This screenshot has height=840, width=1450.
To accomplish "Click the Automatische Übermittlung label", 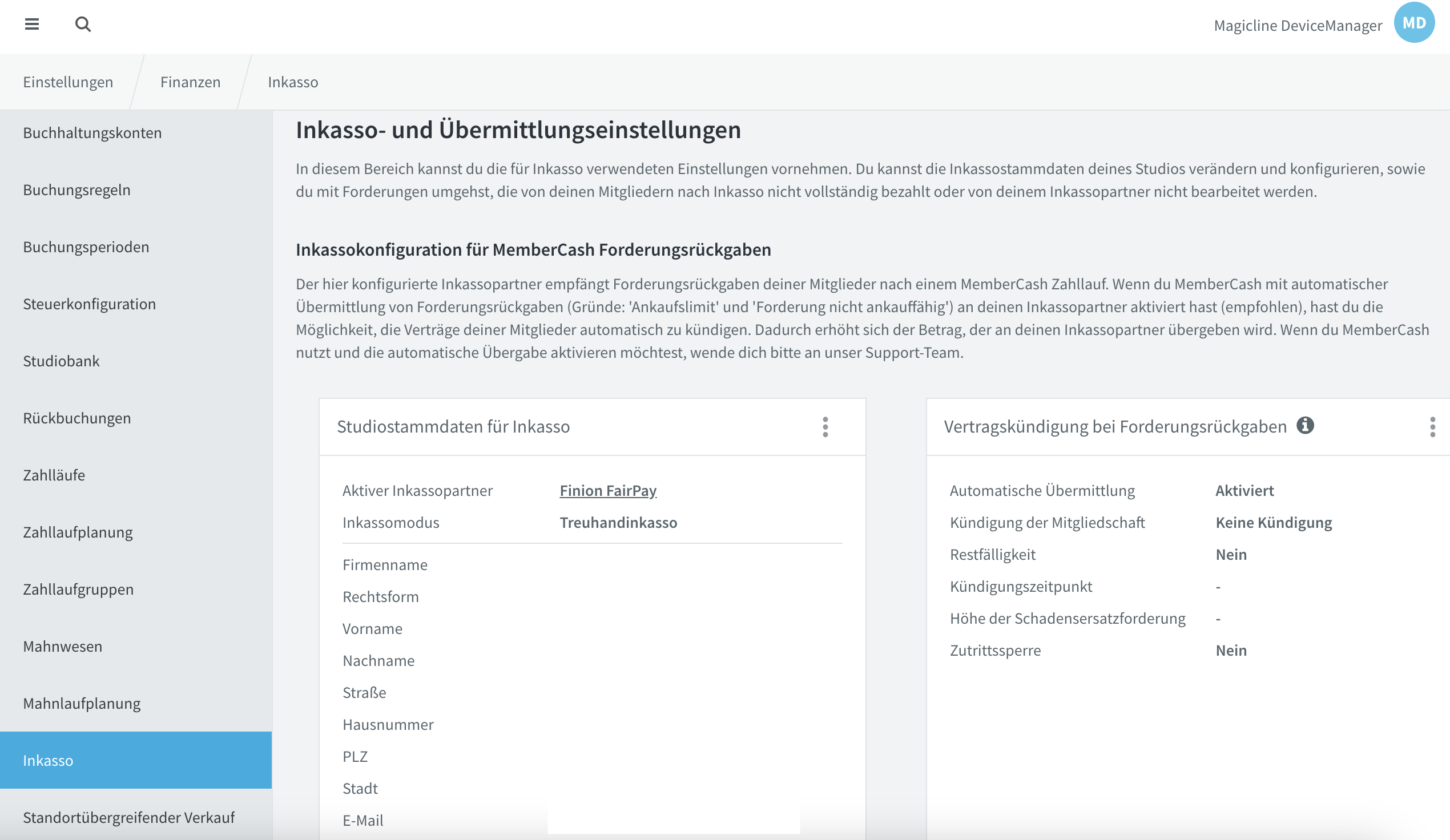I will point(1042,490).
